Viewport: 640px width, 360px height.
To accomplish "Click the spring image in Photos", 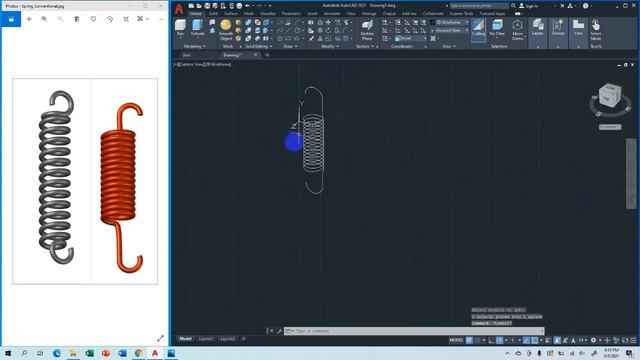I will pos(85,181).
